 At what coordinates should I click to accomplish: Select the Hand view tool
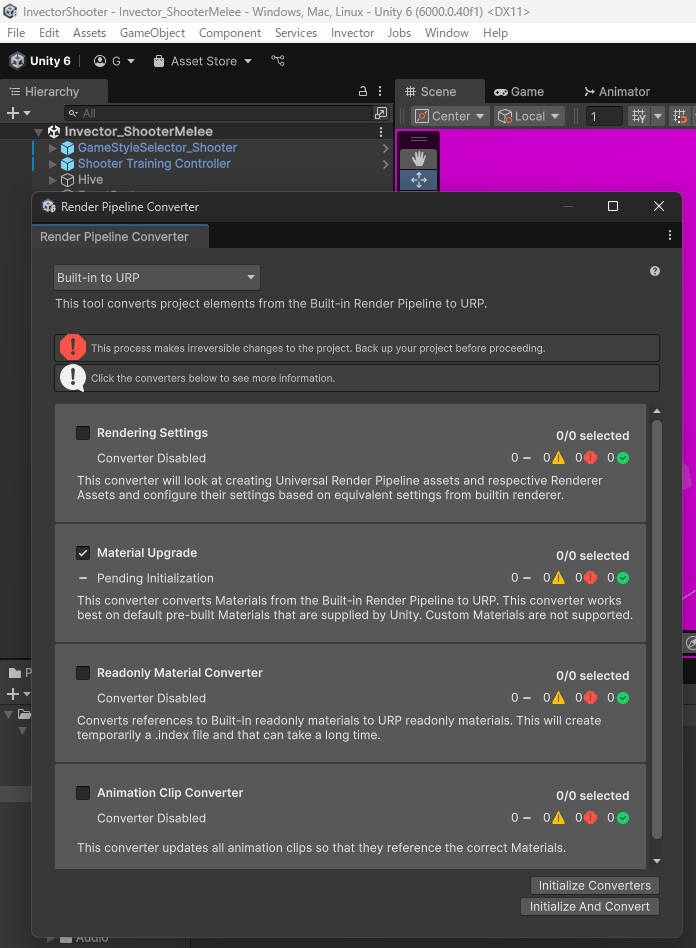[419, 159]
